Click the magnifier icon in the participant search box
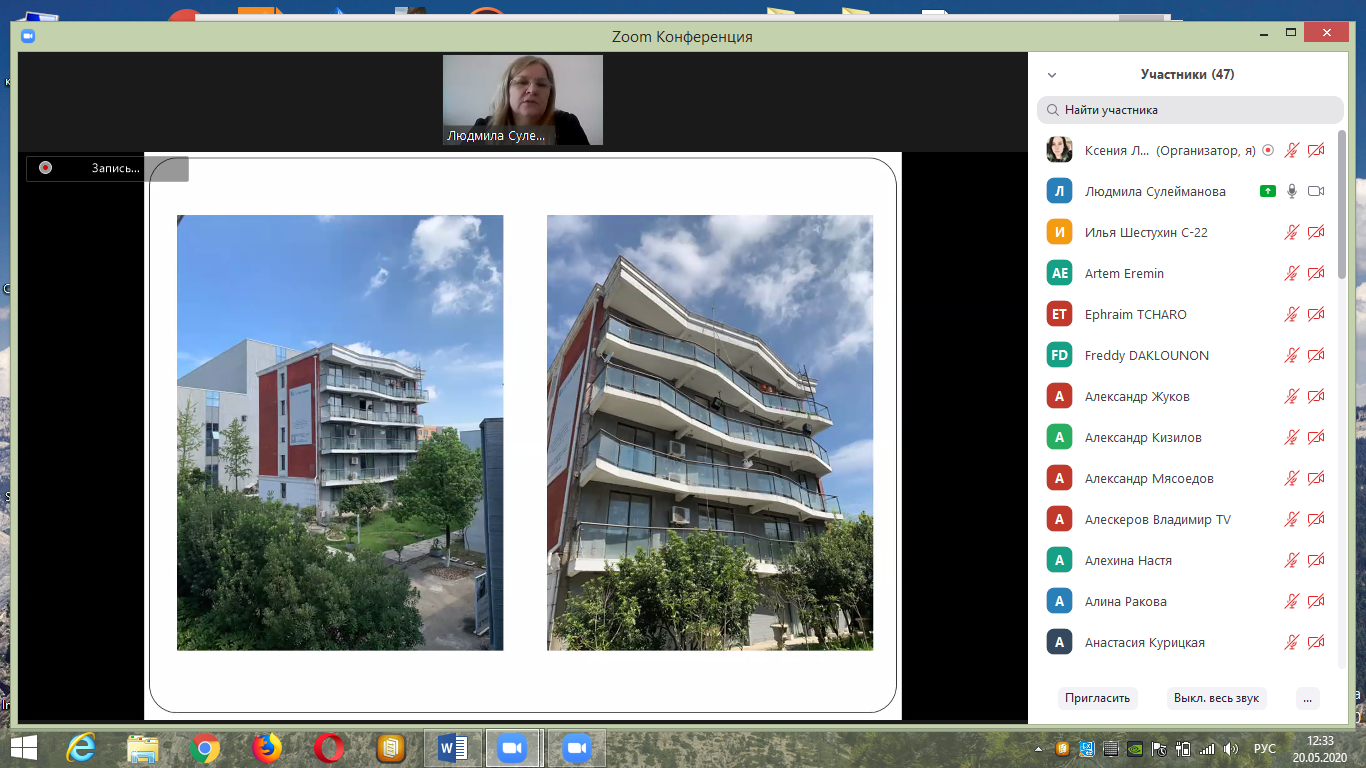Image resolution: width=1366 pixels, height=768 pixels. 1053,110
